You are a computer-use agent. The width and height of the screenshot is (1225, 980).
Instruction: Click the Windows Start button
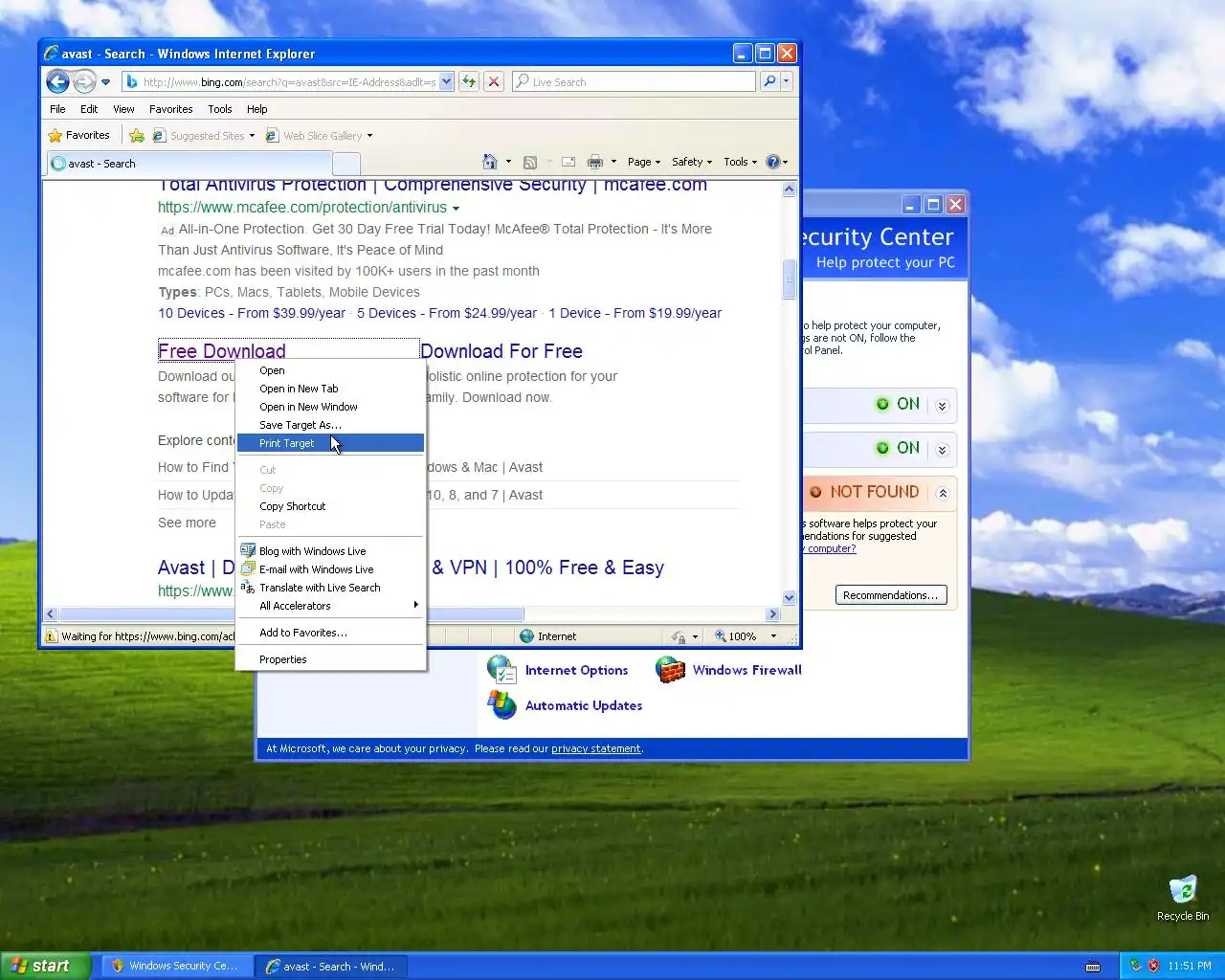[46, 966]
